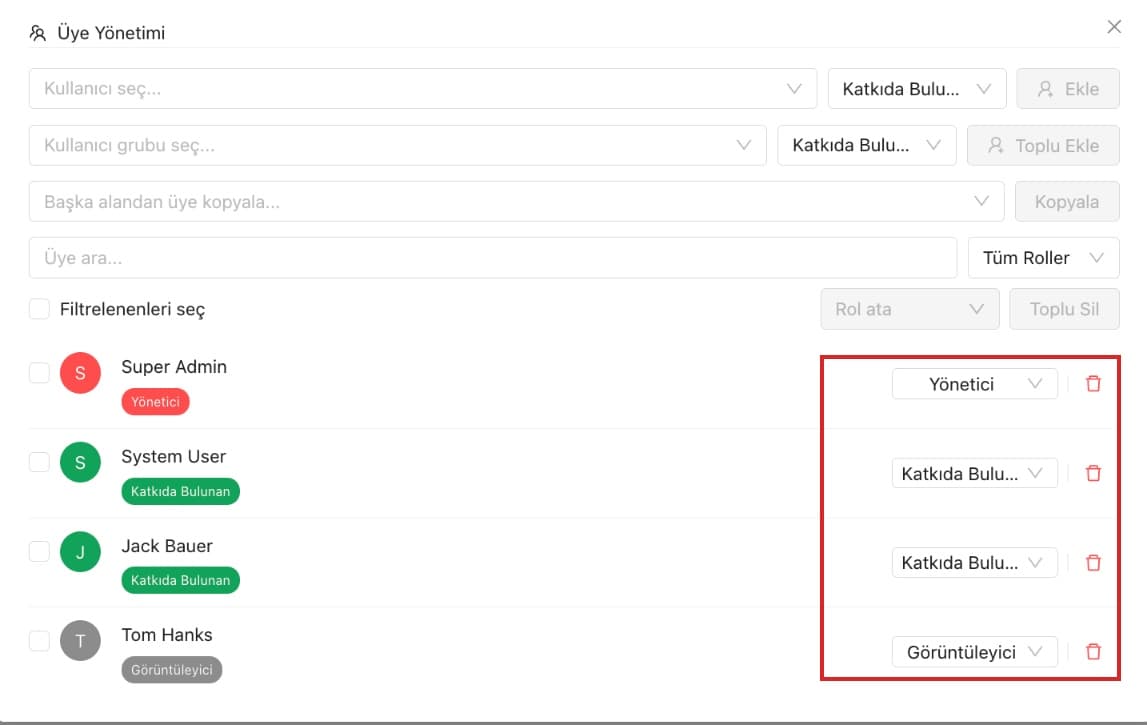1147x725 pixels.
Task: Open System User's role dropdown
Action: click(x=975, y=473)
